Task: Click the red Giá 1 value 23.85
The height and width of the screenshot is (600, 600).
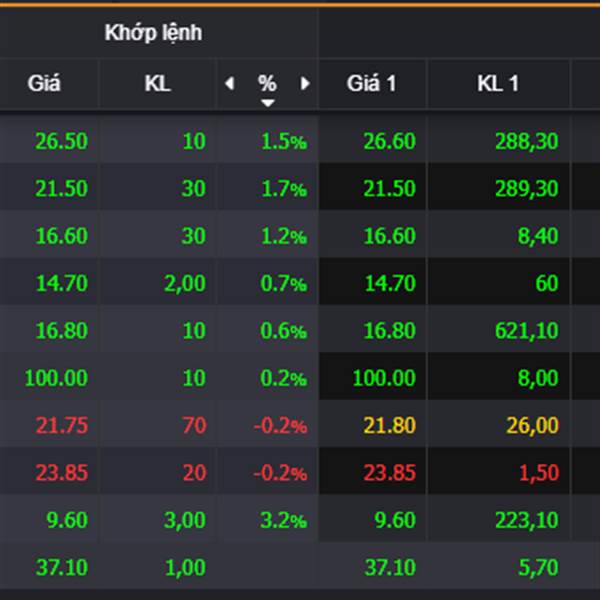Action: (390, 472)
